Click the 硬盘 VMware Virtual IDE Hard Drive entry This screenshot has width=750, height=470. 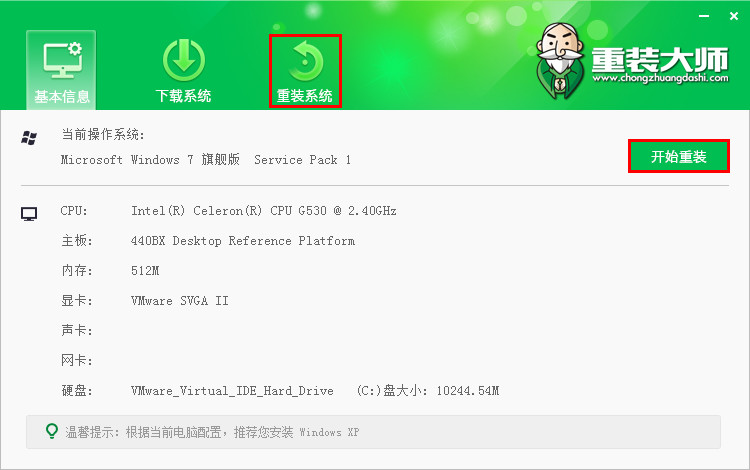[232, 391]
